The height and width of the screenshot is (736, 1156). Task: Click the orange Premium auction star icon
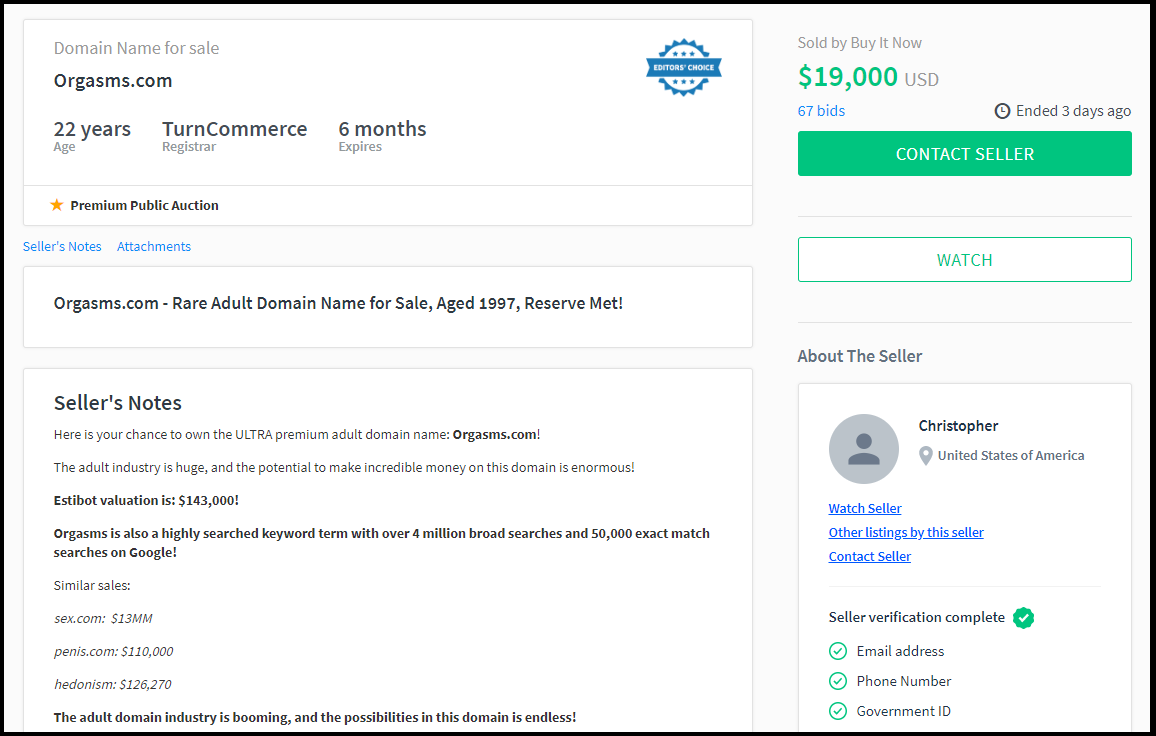point(57,205)
